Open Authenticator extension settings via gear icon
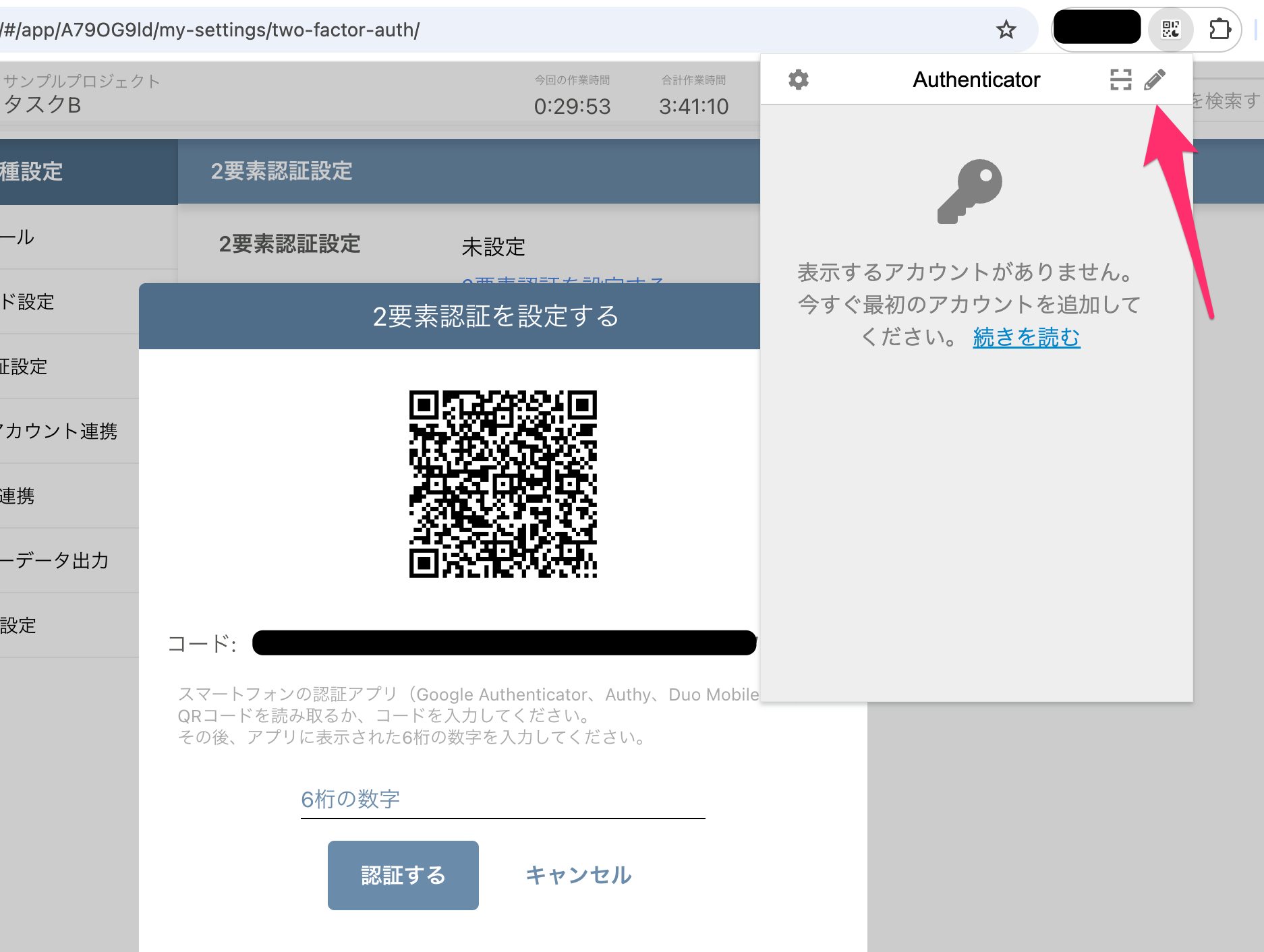 coord(799,80)
